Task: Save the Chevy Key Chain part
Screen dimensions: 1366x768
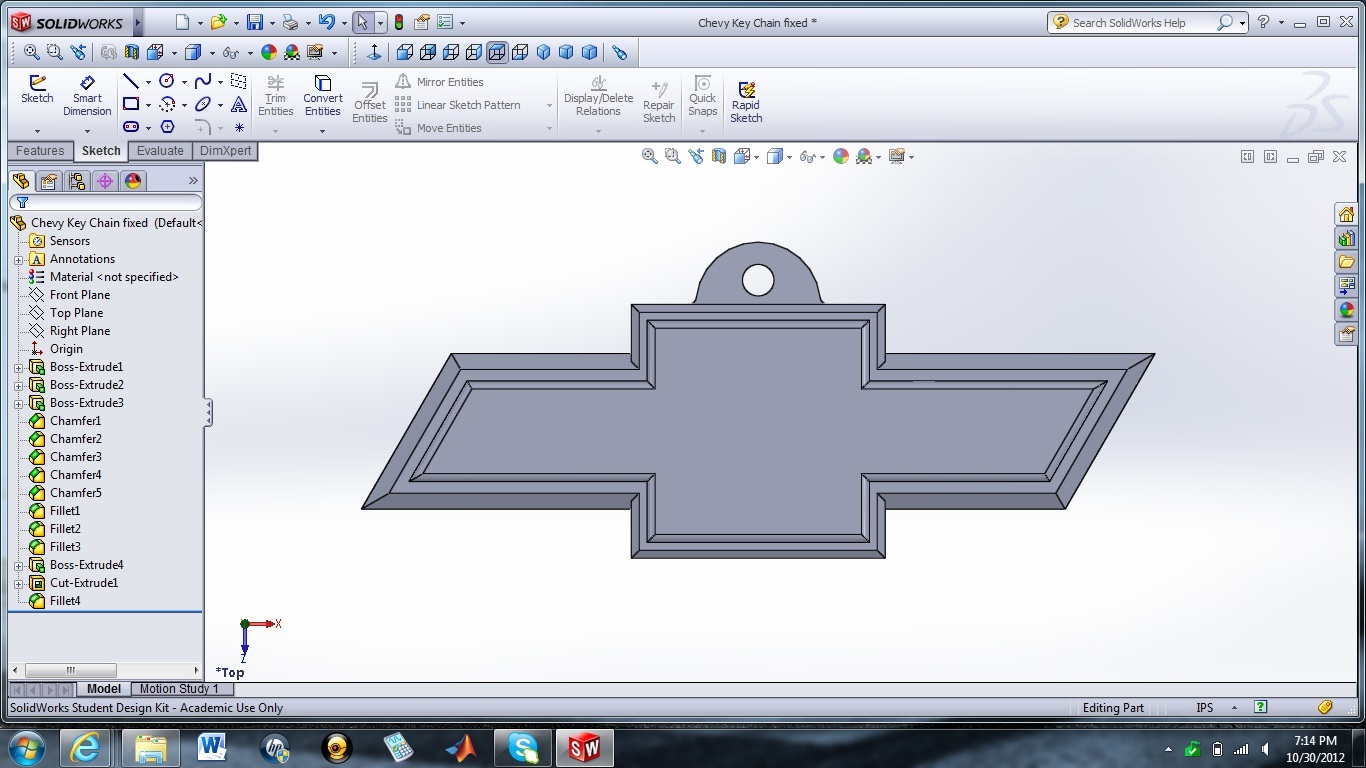Action: click(256, 21)
